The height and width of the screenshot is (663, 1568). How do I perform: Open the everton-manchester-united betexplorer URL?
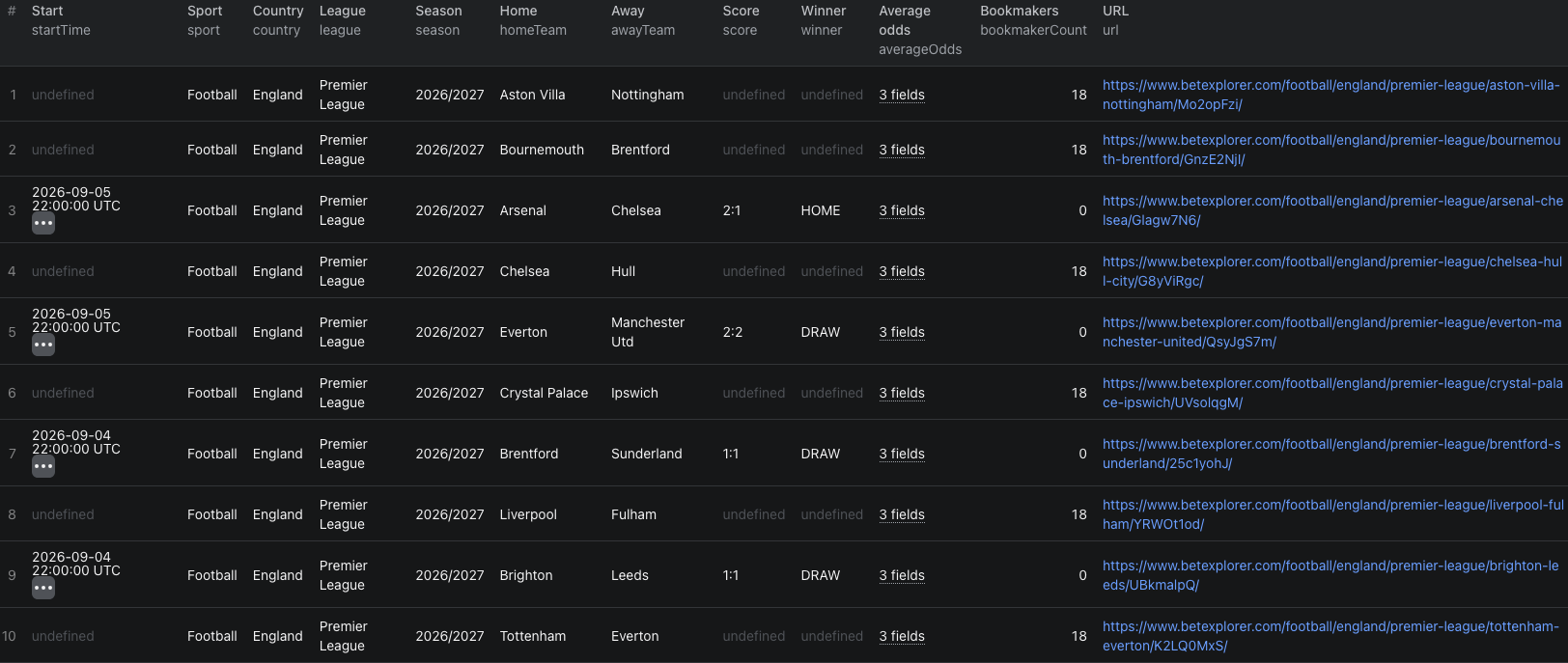point(1331,332)
